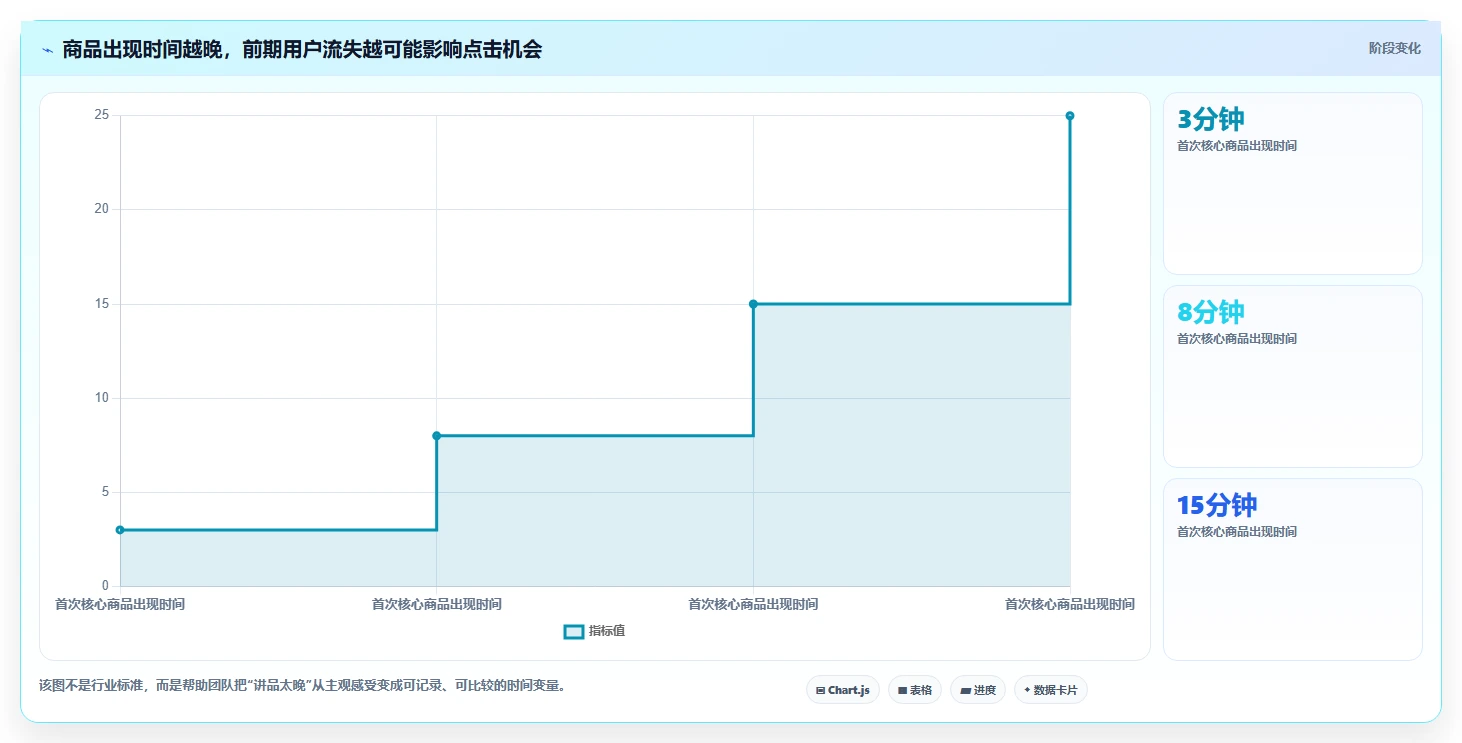This screenshot has height=743, width=1462.
Task: Toggle the 指标值 legend swatch
Action: click(574, 632)
